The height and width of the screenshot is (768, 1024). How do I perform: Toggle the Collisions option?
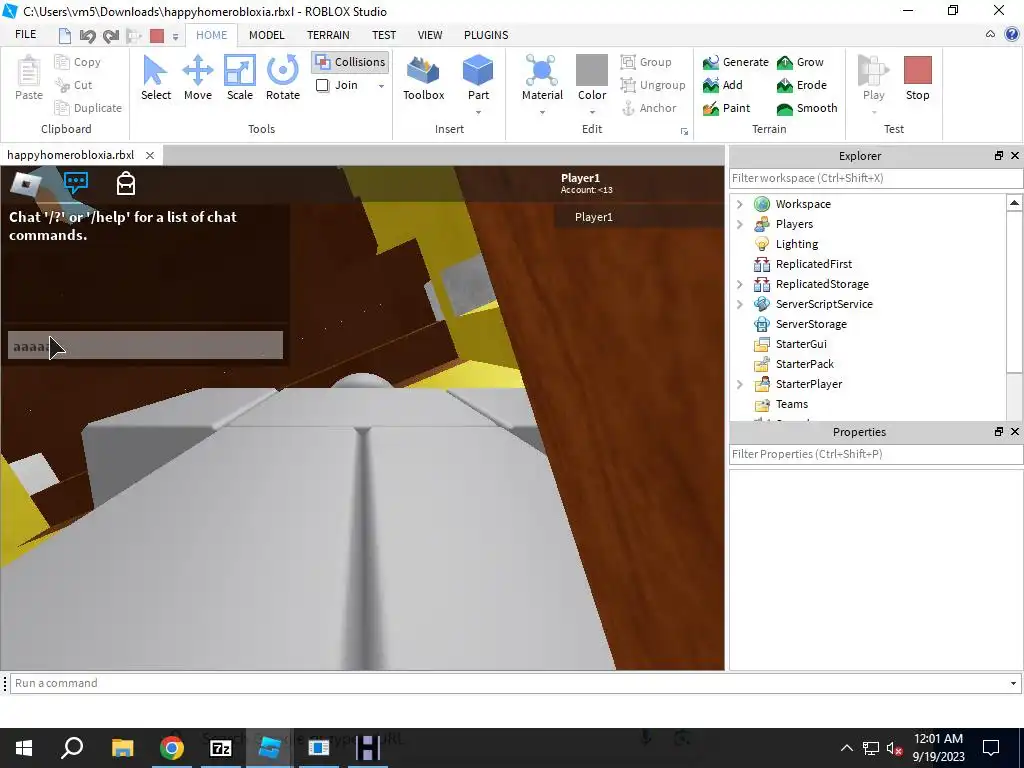pos(350,62)
